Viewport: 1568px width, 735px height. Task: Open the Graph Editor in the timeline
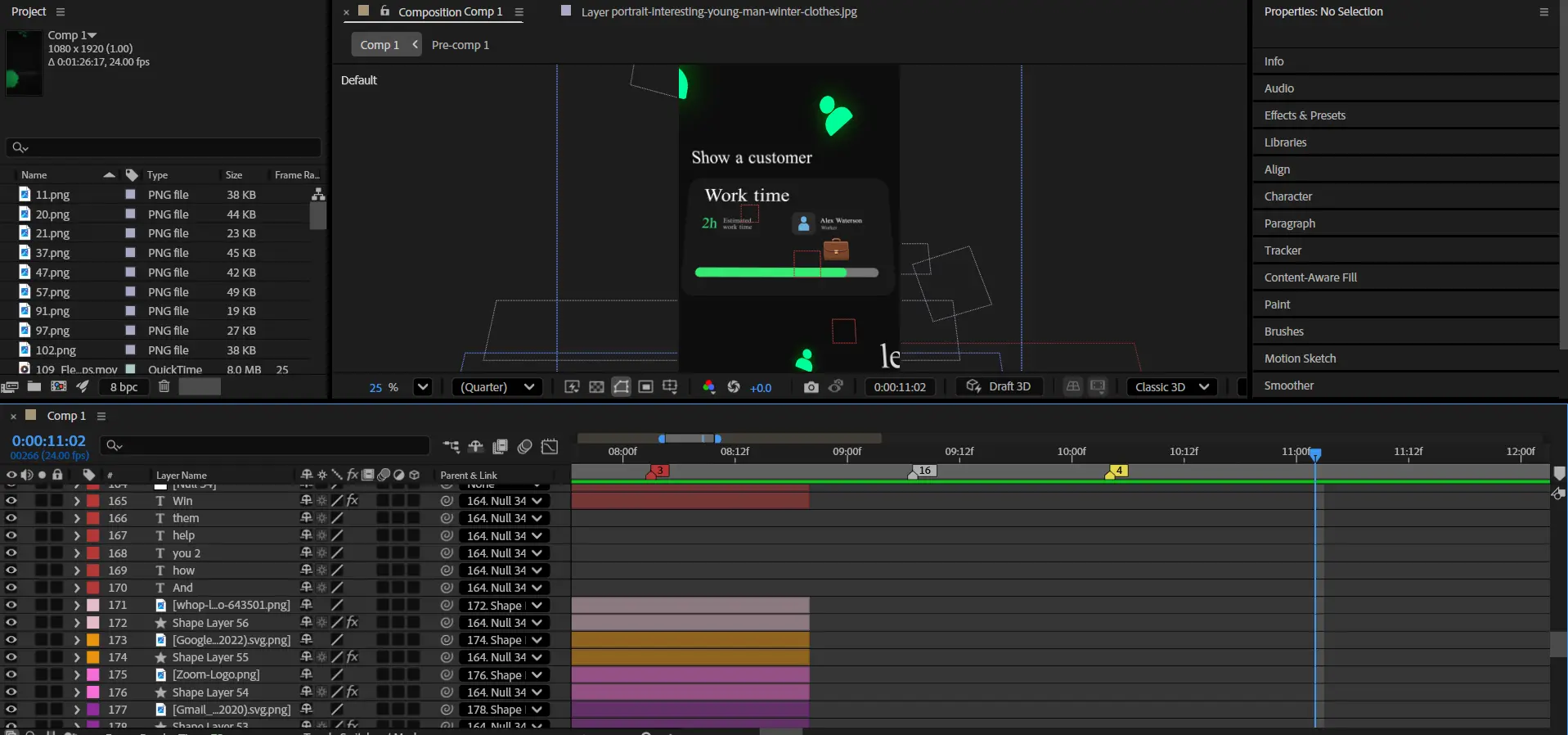tap(550, 446)
